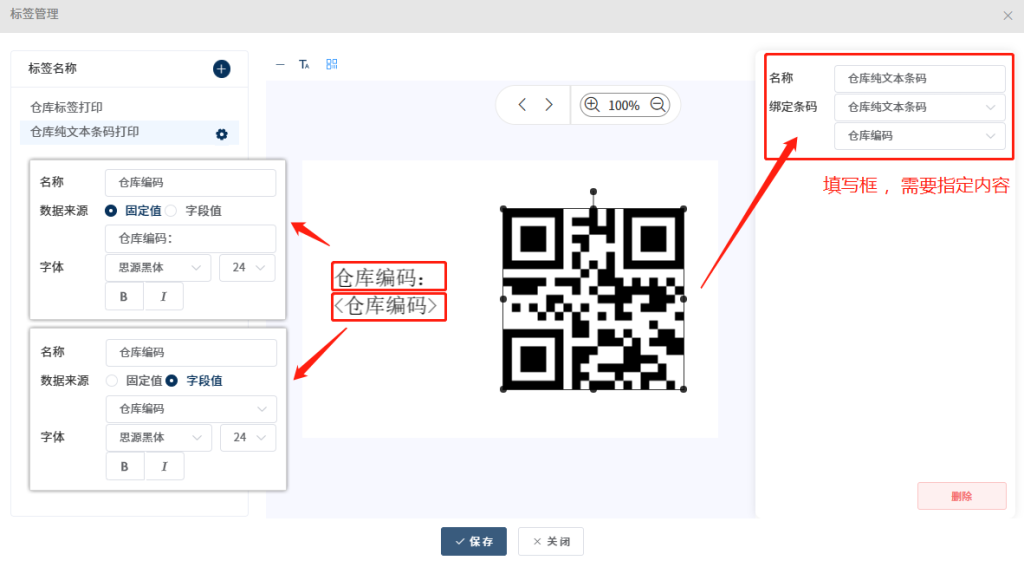Click the 关闭 button
Screen dimensions: 1024x567
tap(551, 542)
